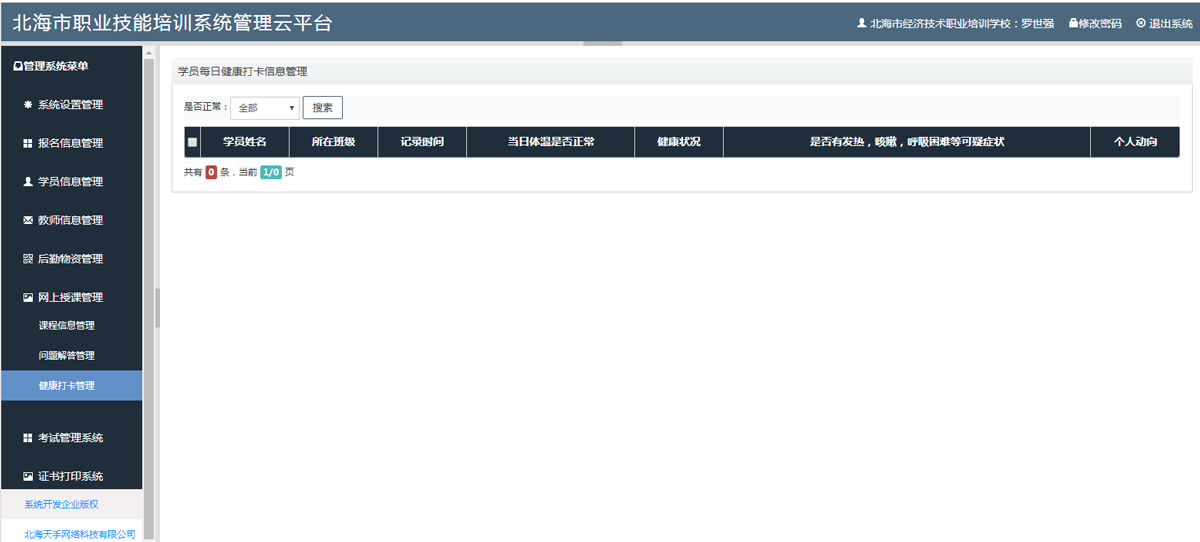Click the grid icon beside 报名信息管理

tap(28, 144)
